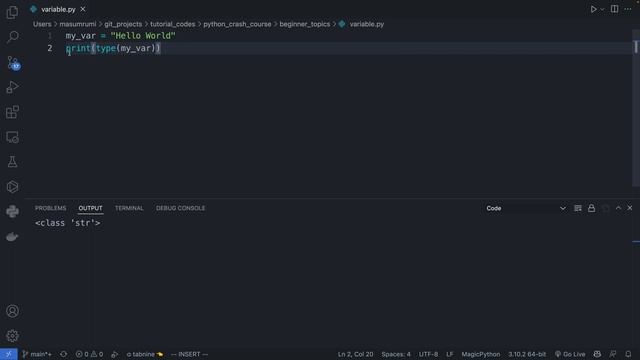The width and height of the screenshot is (640, 360).
Task: Click the tabnine status item
Action: 144,354
